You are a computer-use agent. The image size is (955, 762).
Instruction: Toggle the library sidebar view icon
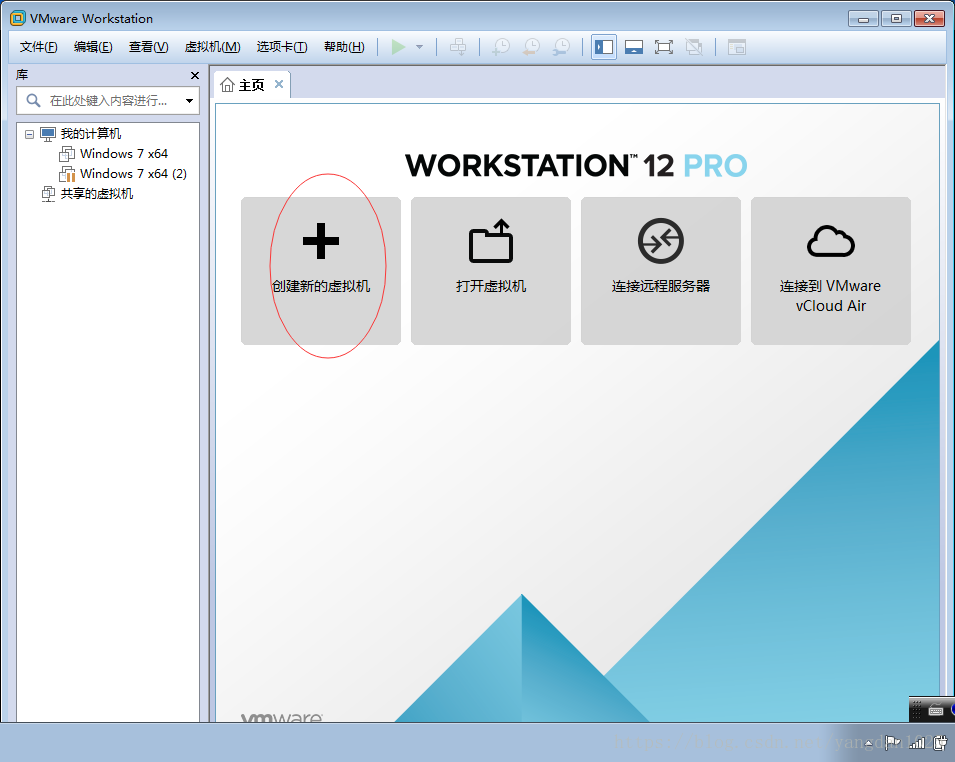[604, 47]
